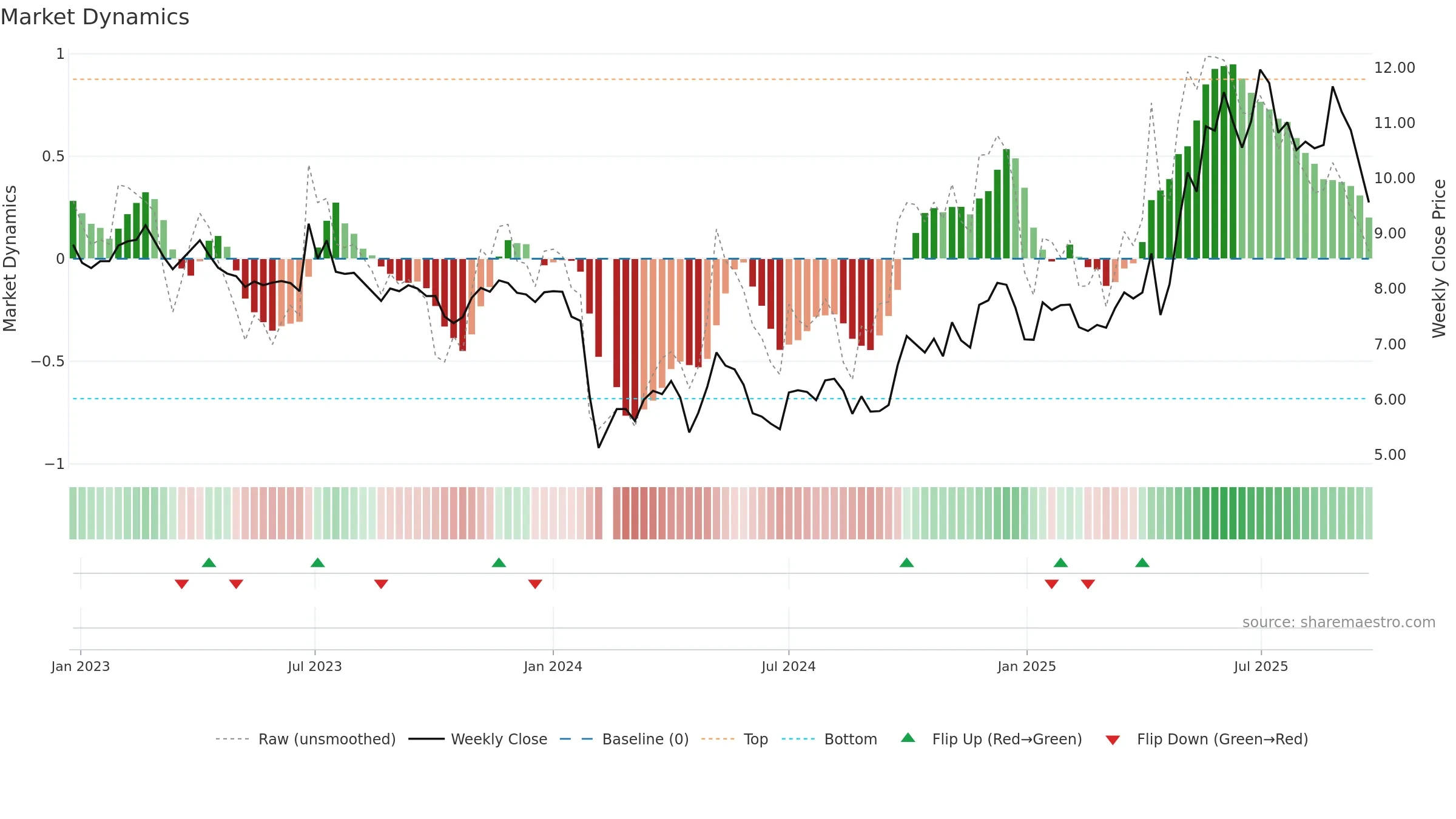
Task: Click the −1 left axis label
Action: [54, 464]
